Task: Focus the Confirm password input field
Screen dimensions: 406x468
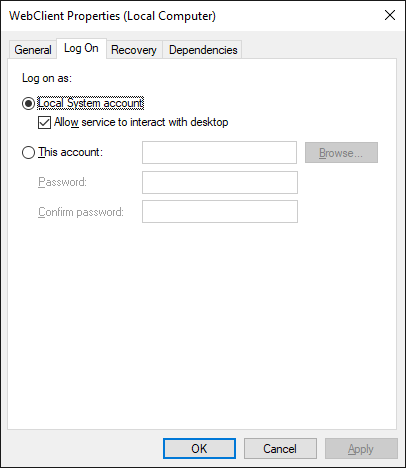Action: coord(220,211)
